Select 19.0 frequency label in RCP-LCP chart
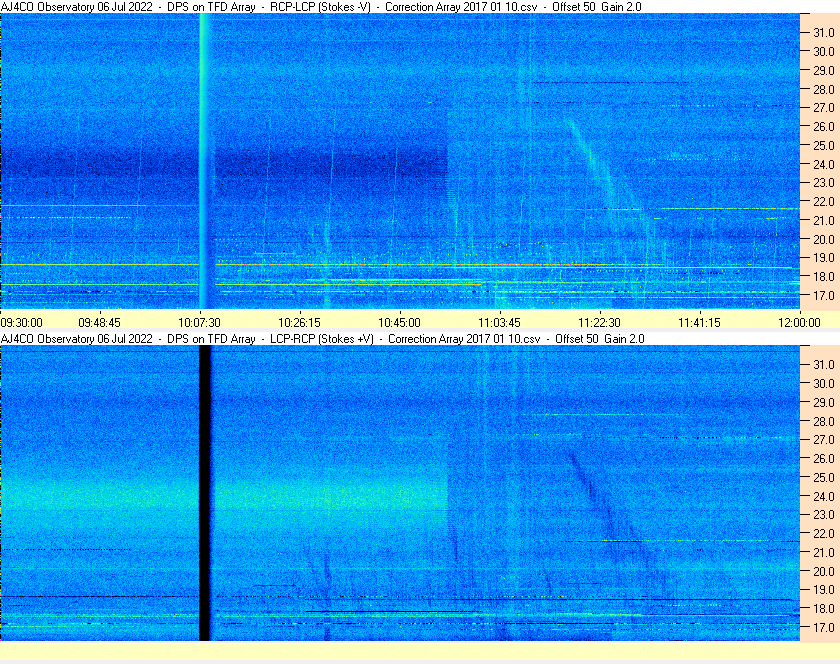The image size is (840, 664). (x=824, y=258)
